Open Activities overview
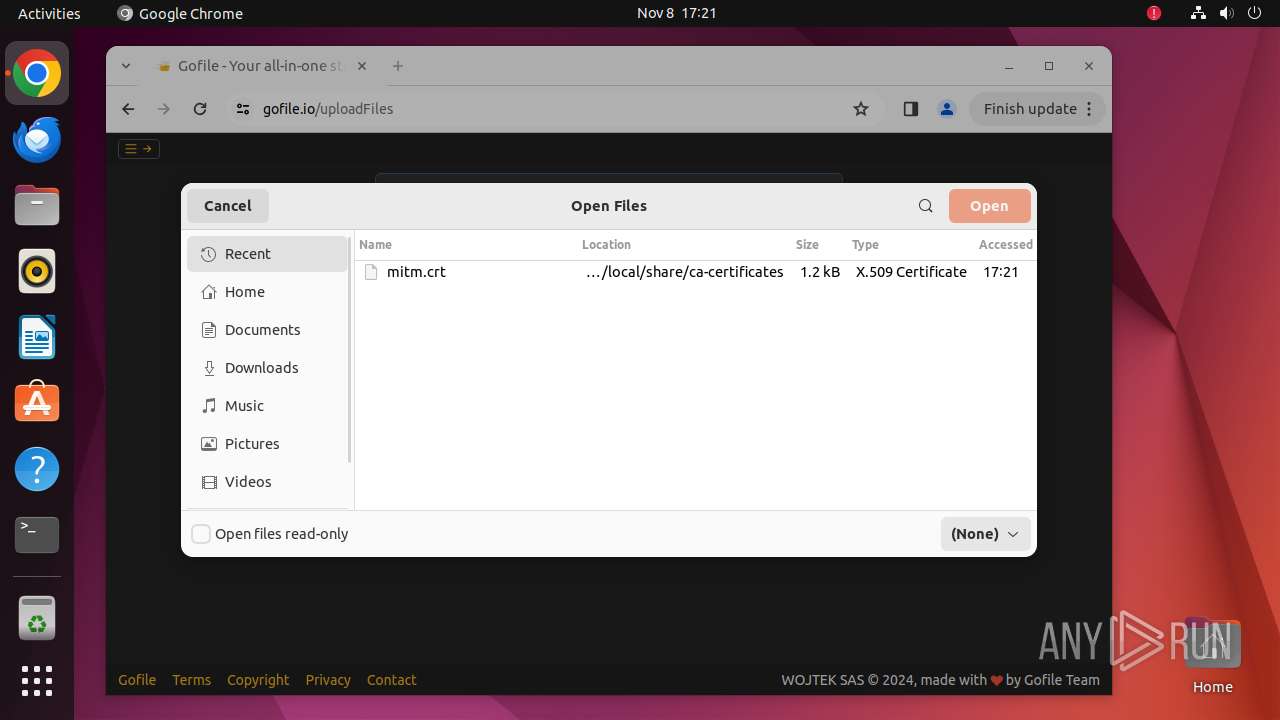Image resolution: width=1280 pixels, height=720 pixels. [49, 13]
